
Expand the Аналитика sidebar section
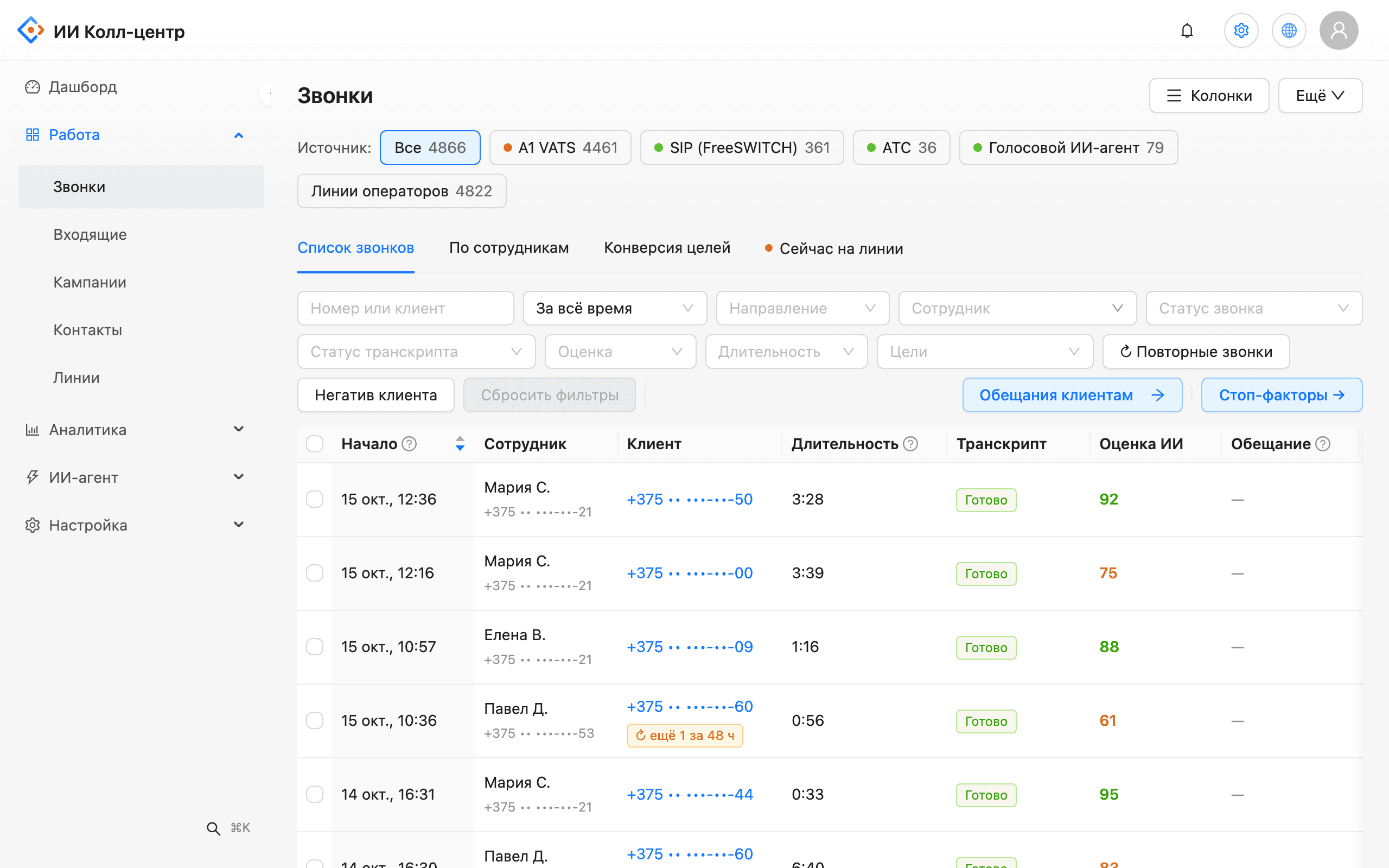pos(141,430)
